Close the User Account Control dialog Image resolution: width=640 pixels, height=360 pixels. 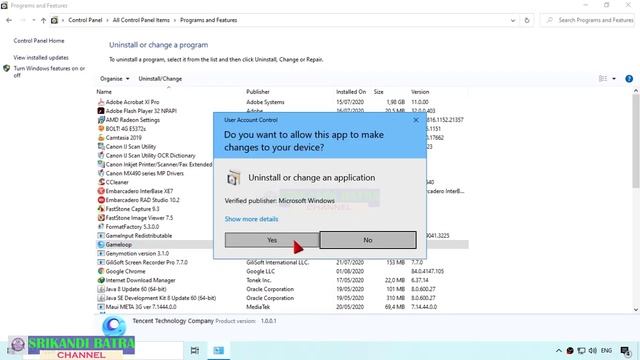point(416,120)
